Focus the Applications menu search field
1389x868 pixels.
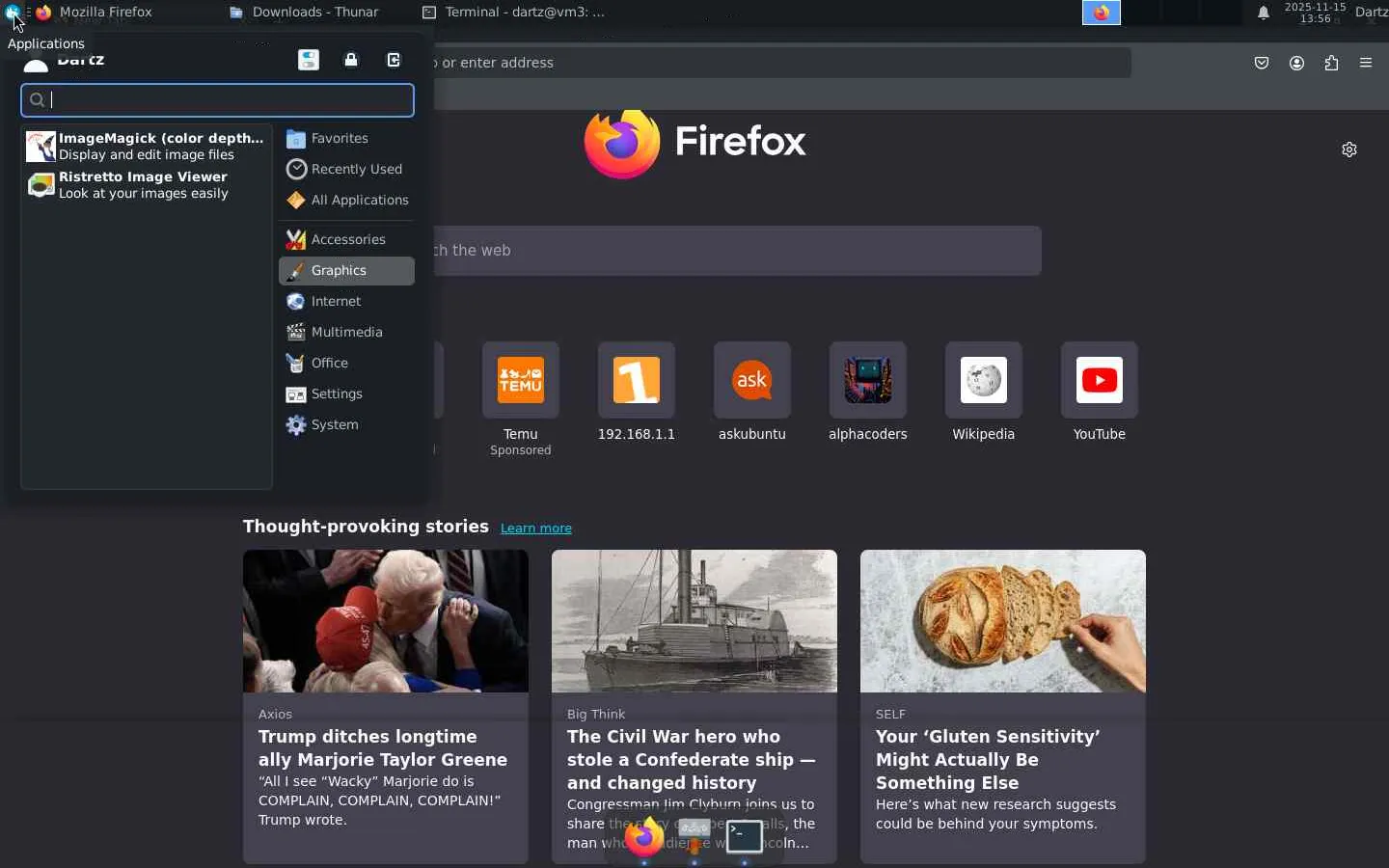[x=218, y=100]
